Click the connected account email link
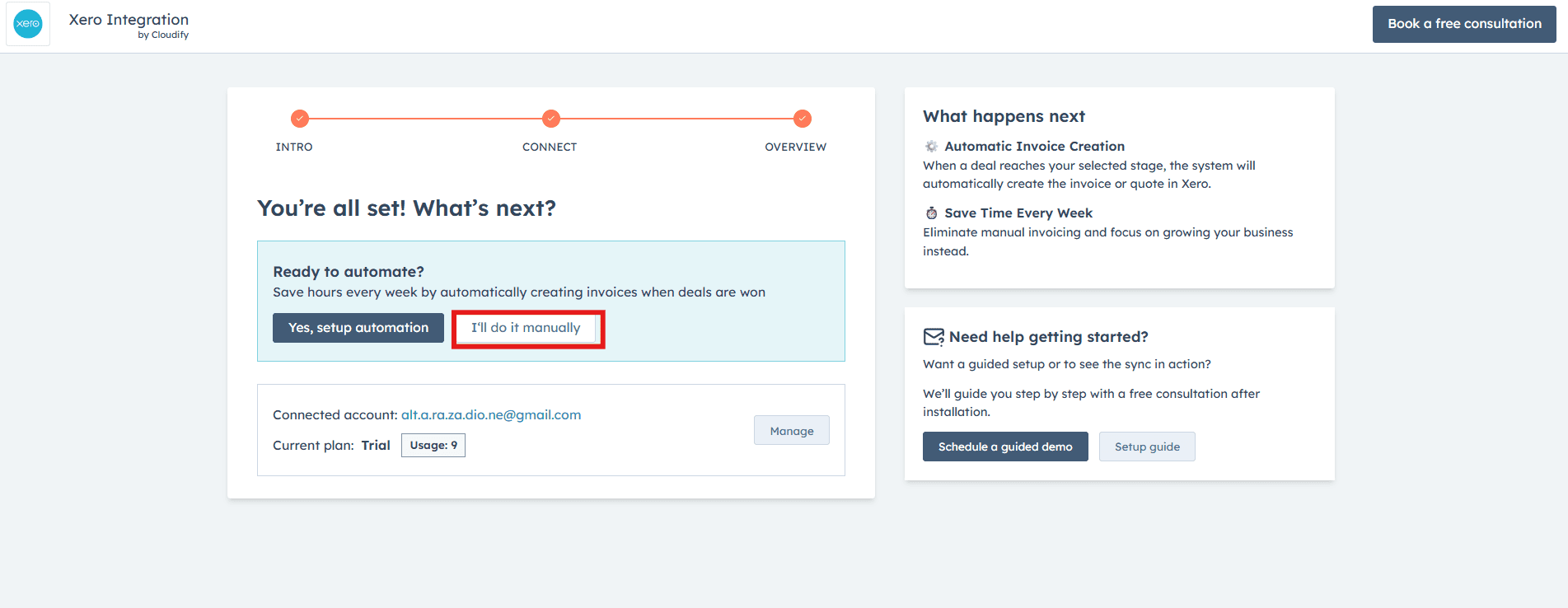The width and height of the screenshot is (1568, 608). (491, 414)
